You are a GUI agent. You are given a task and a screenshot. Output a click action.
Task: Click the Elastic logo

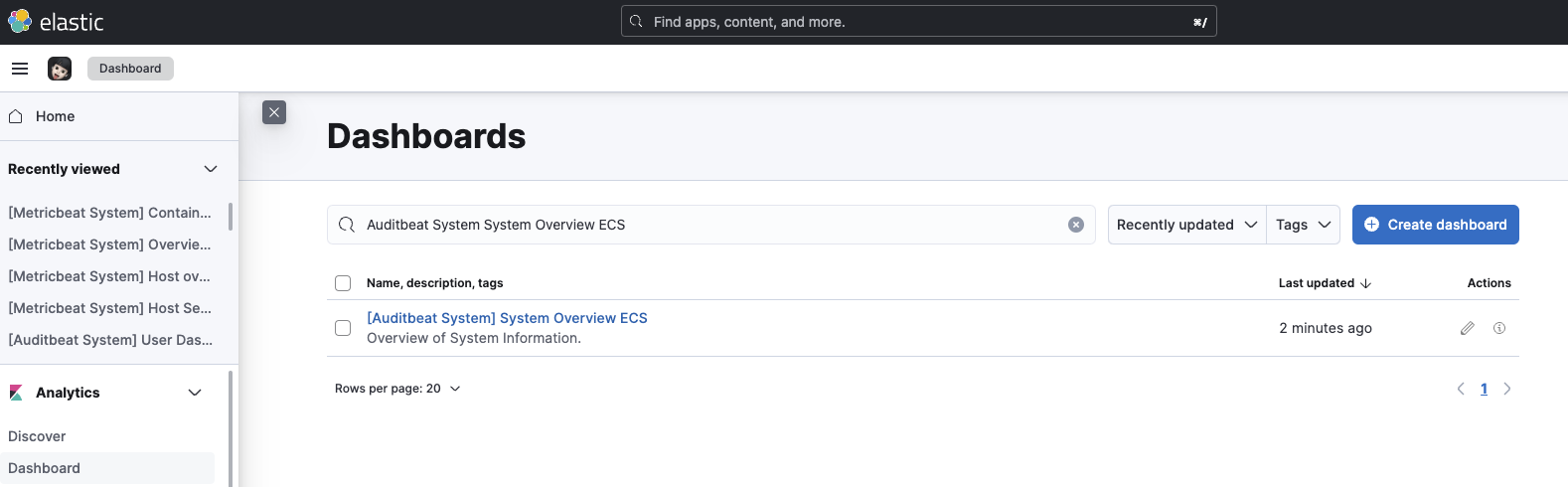tap(56, 22)
